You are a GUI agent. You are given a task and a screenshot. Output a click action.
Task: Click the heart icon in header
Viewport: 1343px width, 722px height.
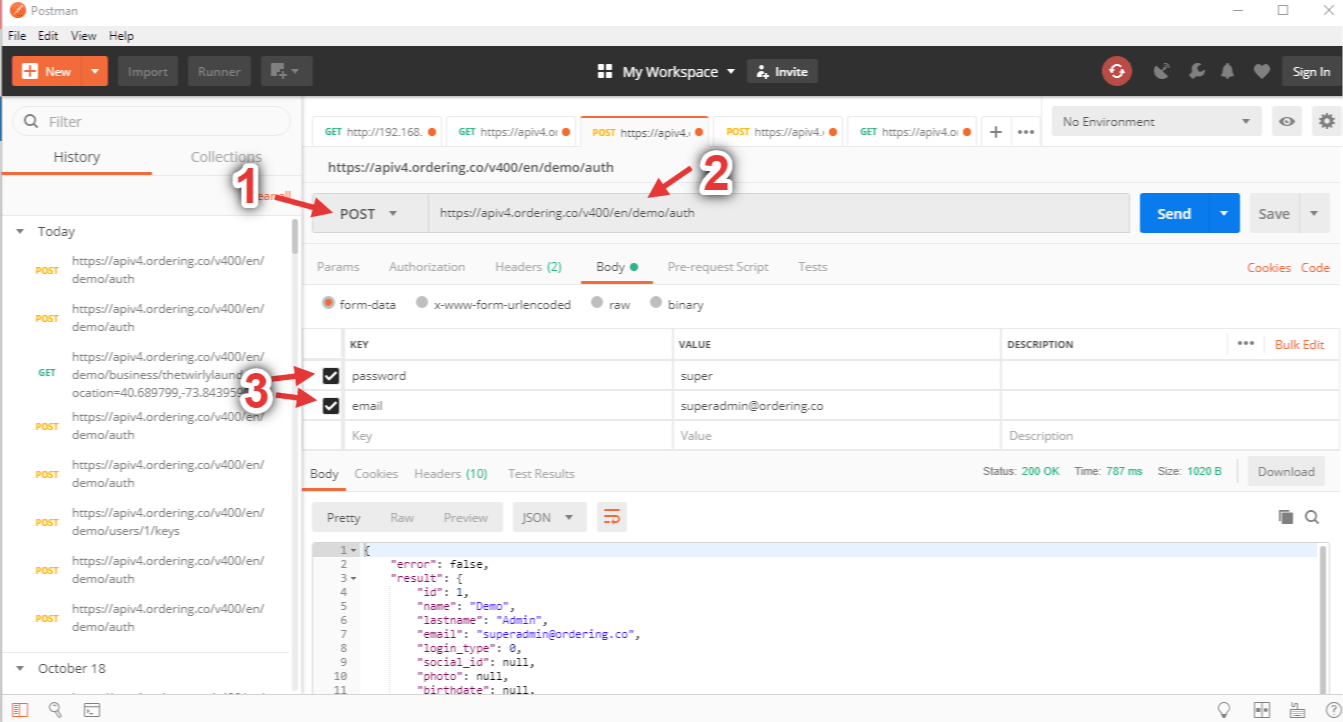click(1262, 71)
